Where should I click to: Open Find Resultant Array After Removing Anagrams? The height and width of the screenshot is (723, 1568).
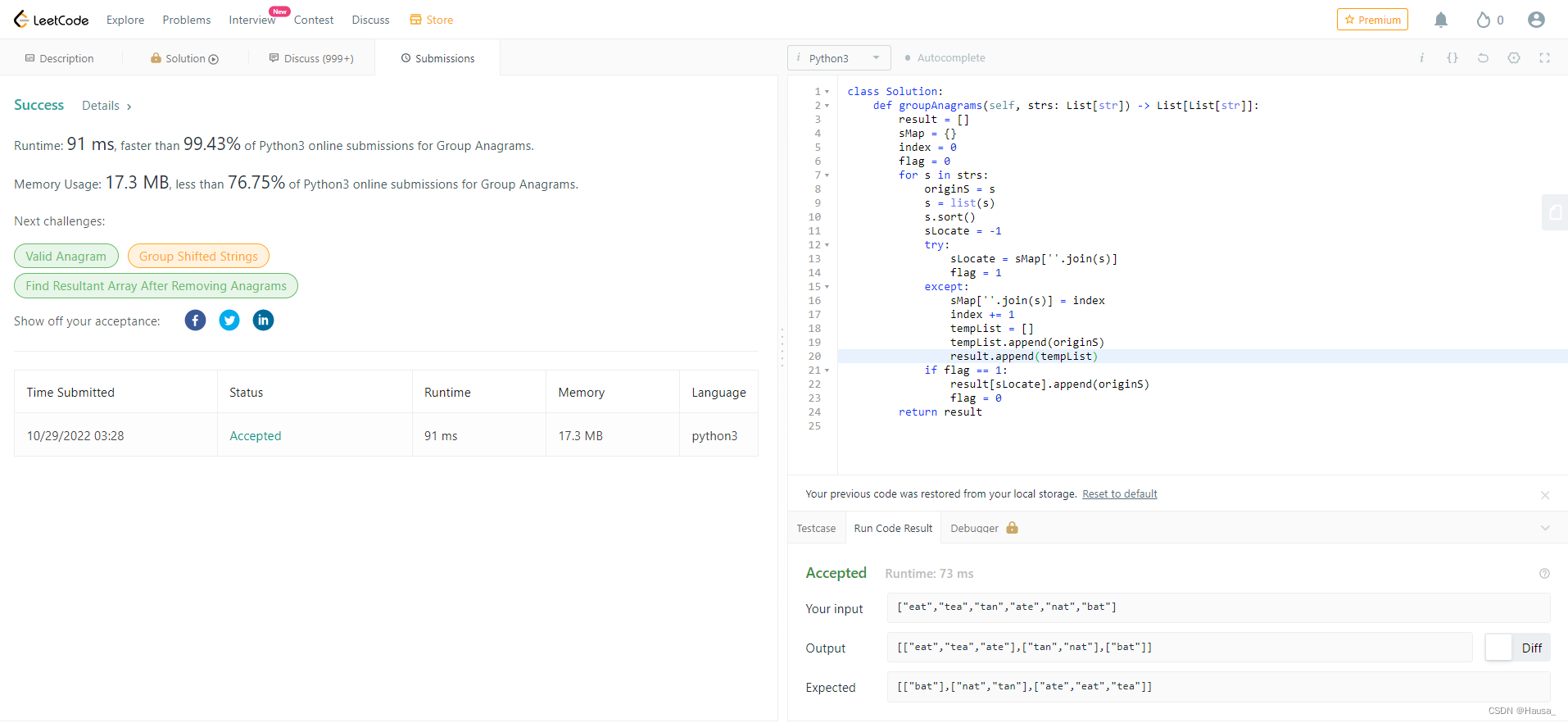tap(156, 285)
